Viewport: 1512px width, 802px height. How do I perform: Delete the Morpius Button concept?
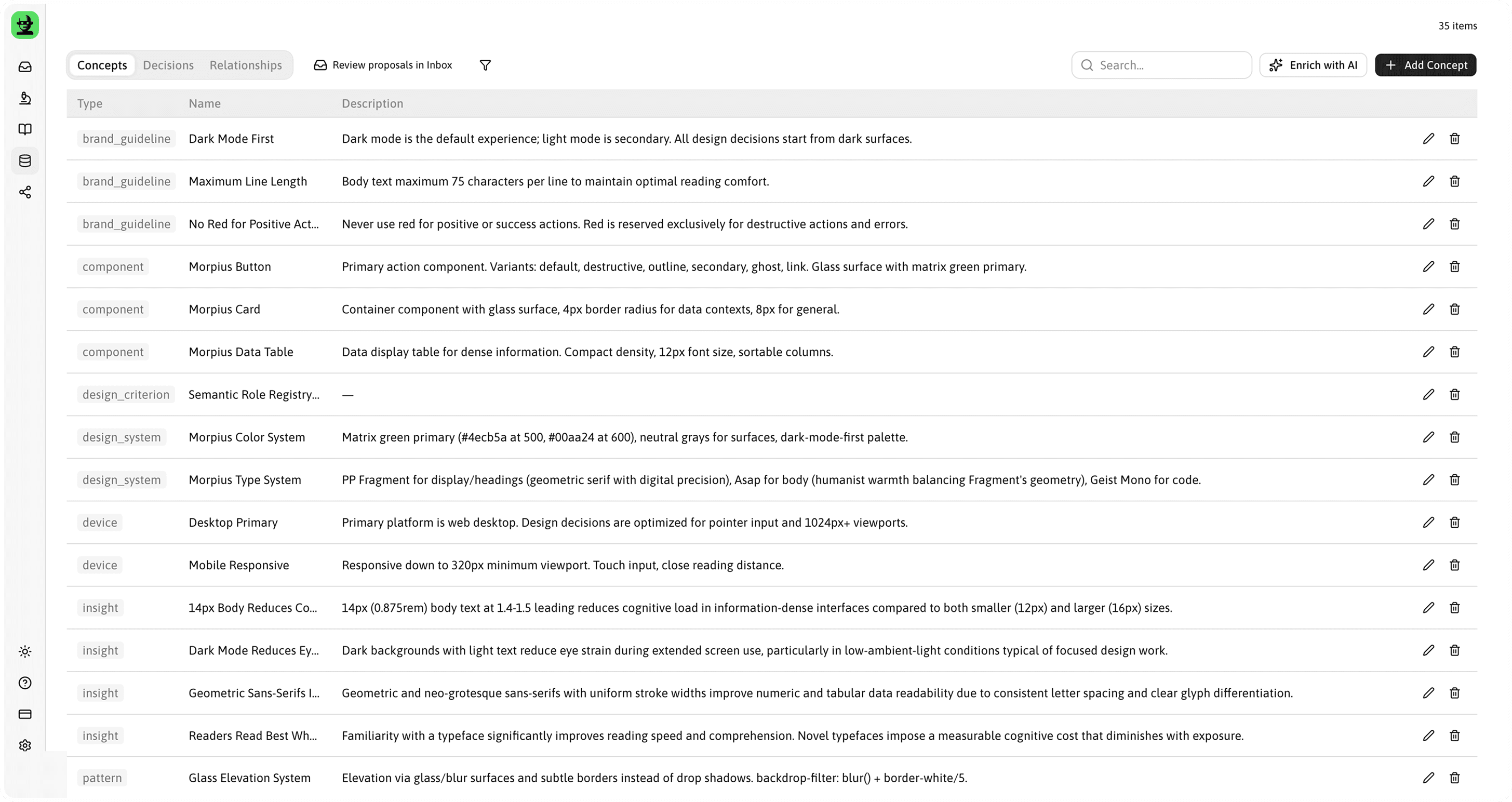pyautogui.click(x=1454, y=266)
